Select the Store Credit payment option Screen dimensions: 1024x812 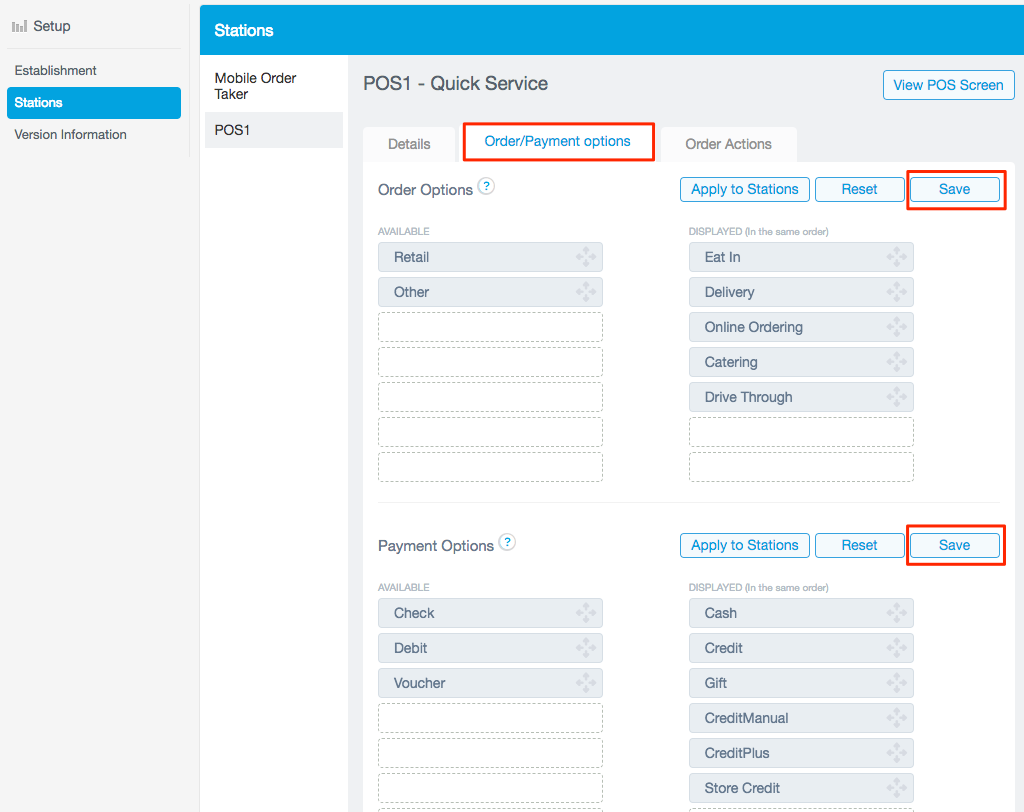click(801, 788)
